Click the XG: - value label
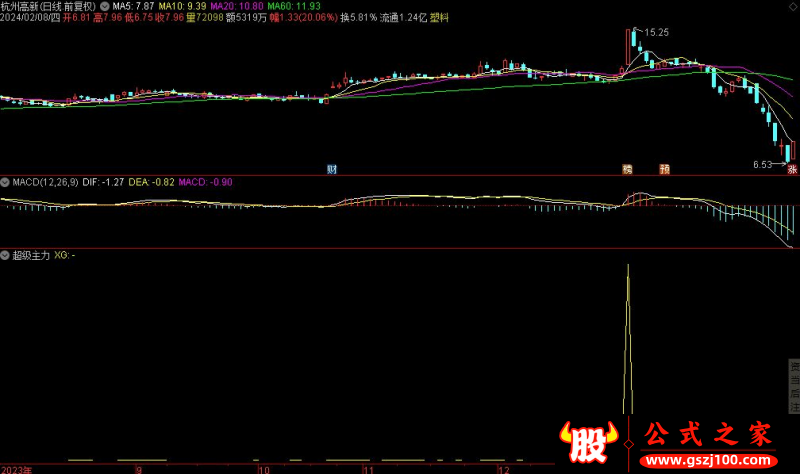Screen dimensions: 800x474 tap(65, 255)
